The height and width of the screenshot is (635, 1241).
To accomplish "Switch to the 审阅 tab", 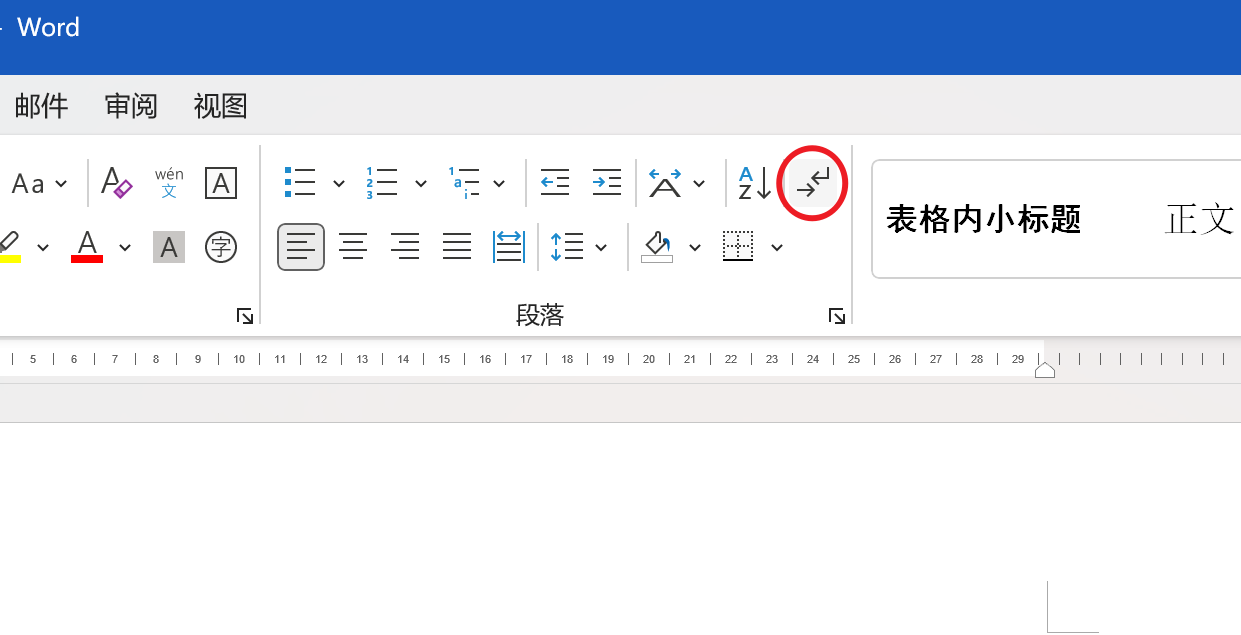I will click(131, 106).
